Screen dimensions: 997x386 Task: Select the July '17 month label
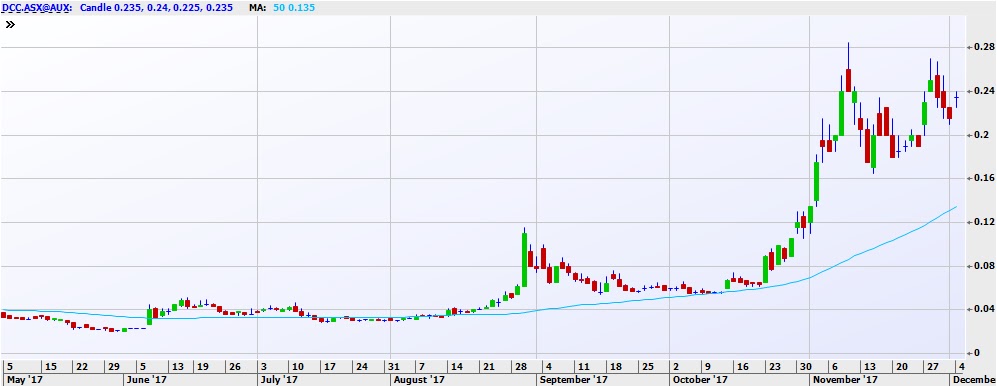click(x=278, y=379)
